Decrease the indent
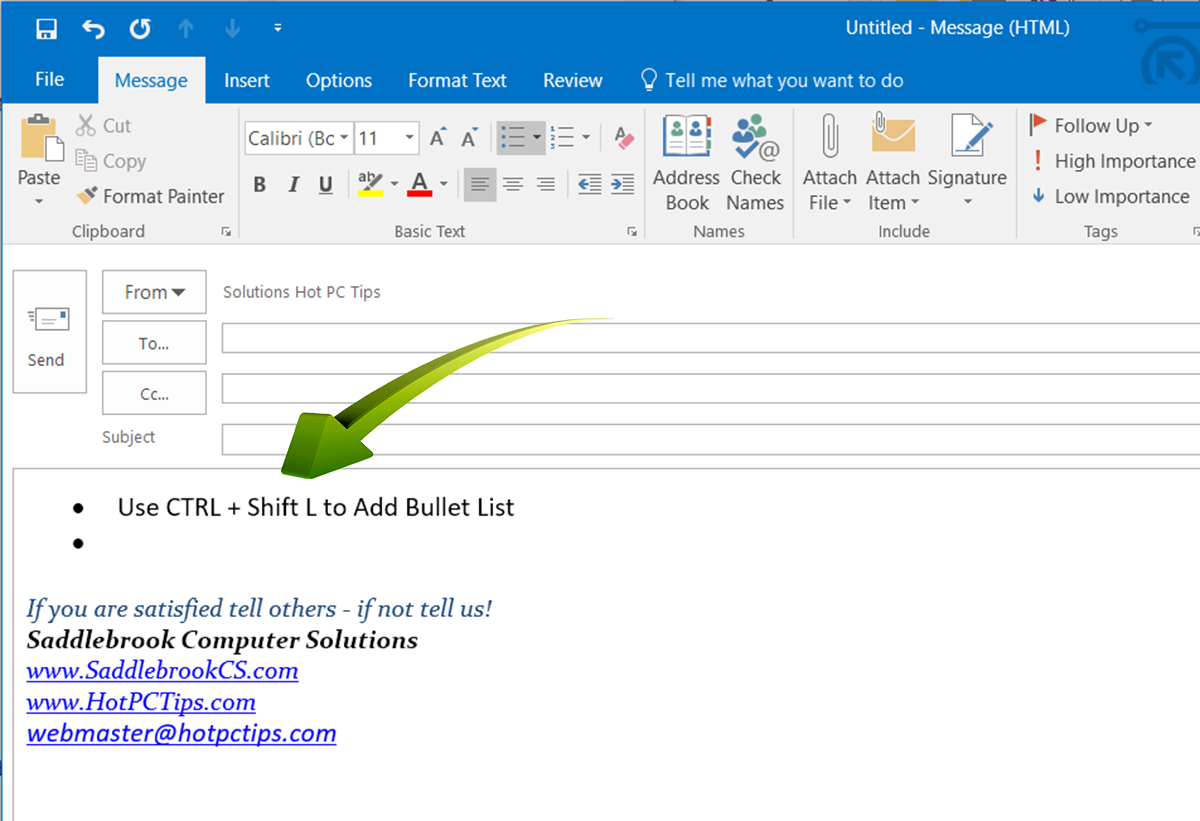The width and height of the screenshot is (1200, 821). tap(590, 184)
